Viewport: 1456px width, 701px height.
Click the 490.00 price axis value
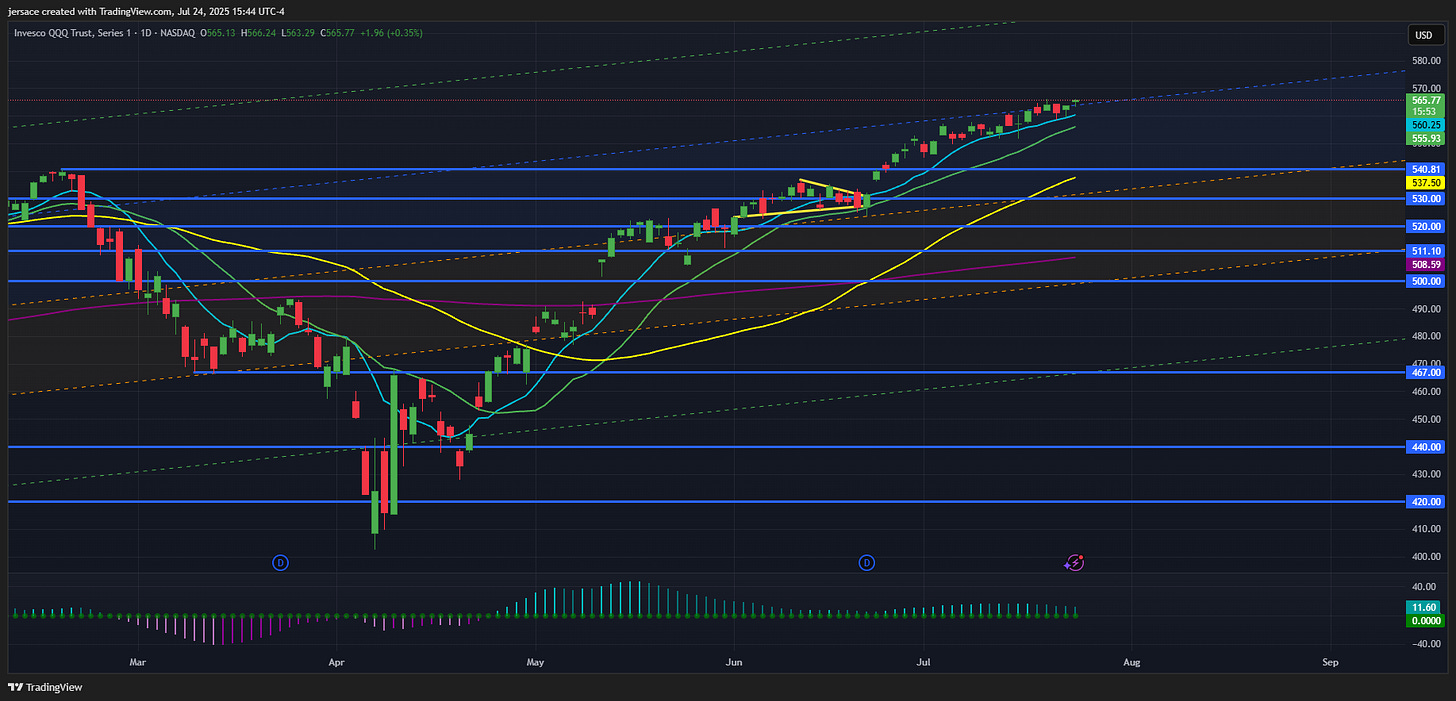(x=1426, y=309)
